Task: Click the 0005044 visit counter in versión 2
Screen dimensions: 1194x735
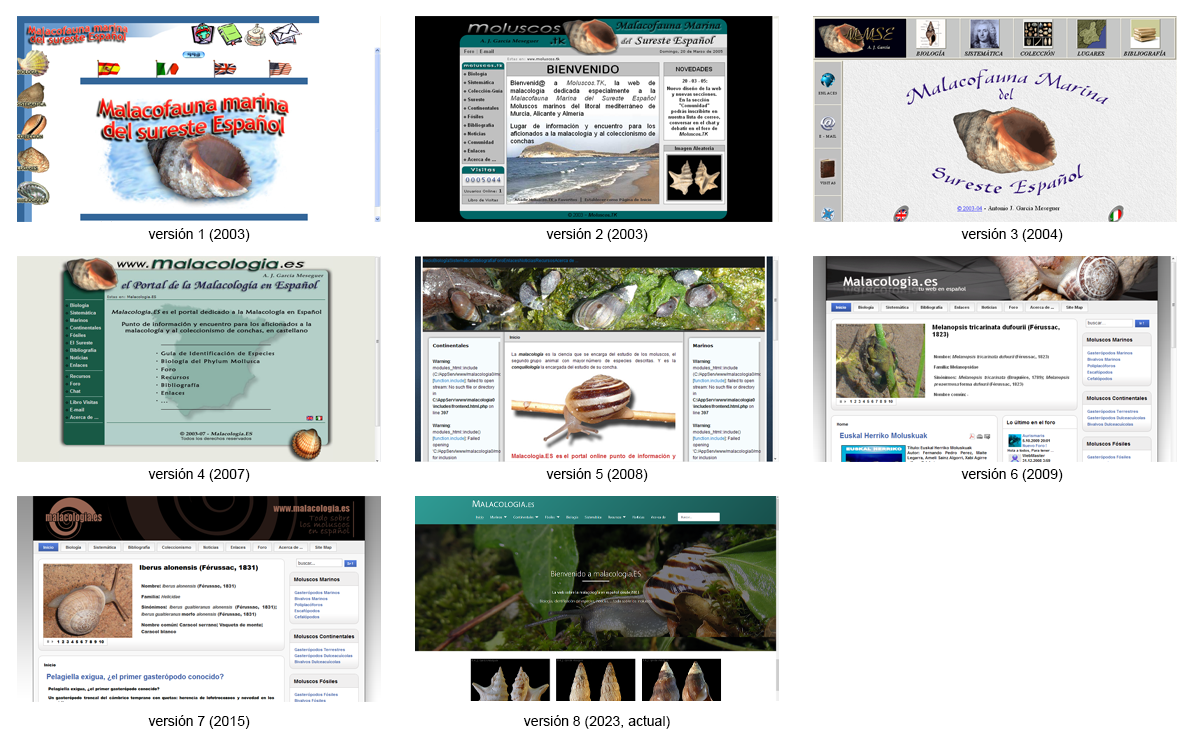Action: coord(483,181)
